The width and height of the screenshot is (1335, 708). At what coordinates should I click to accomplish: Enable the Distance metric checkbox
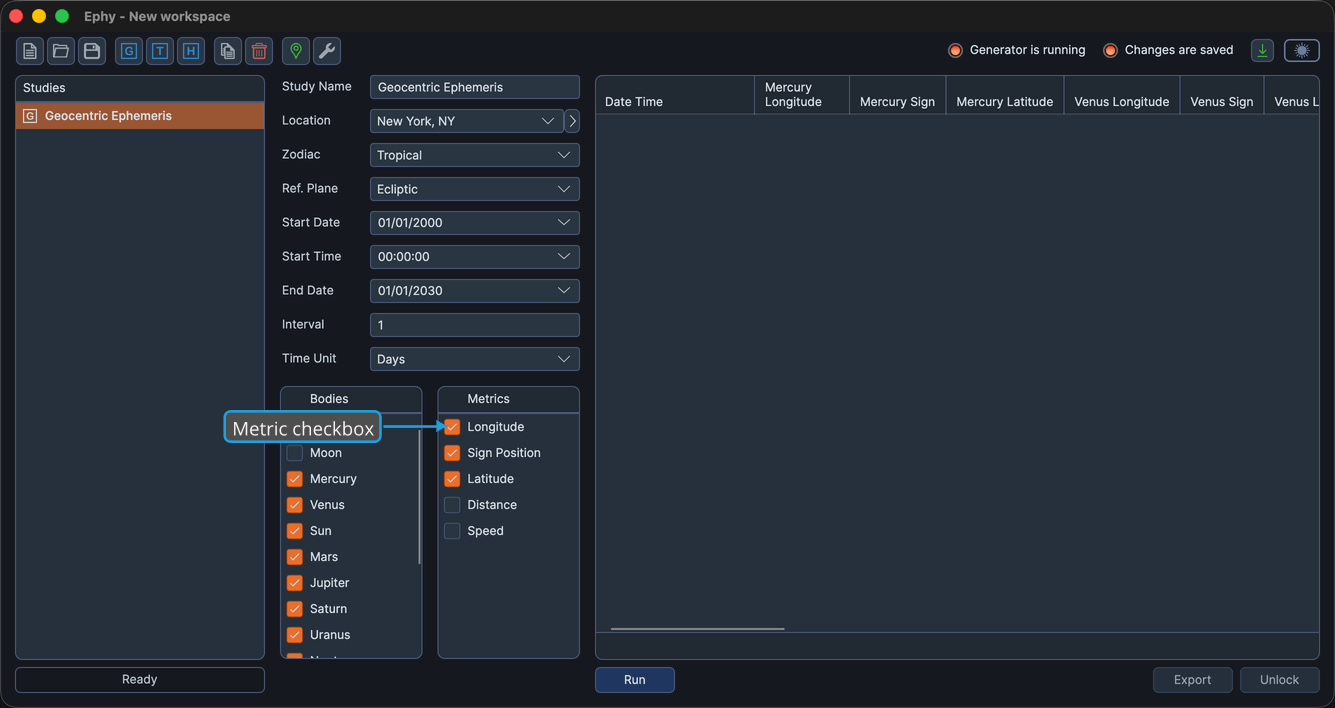452,505
